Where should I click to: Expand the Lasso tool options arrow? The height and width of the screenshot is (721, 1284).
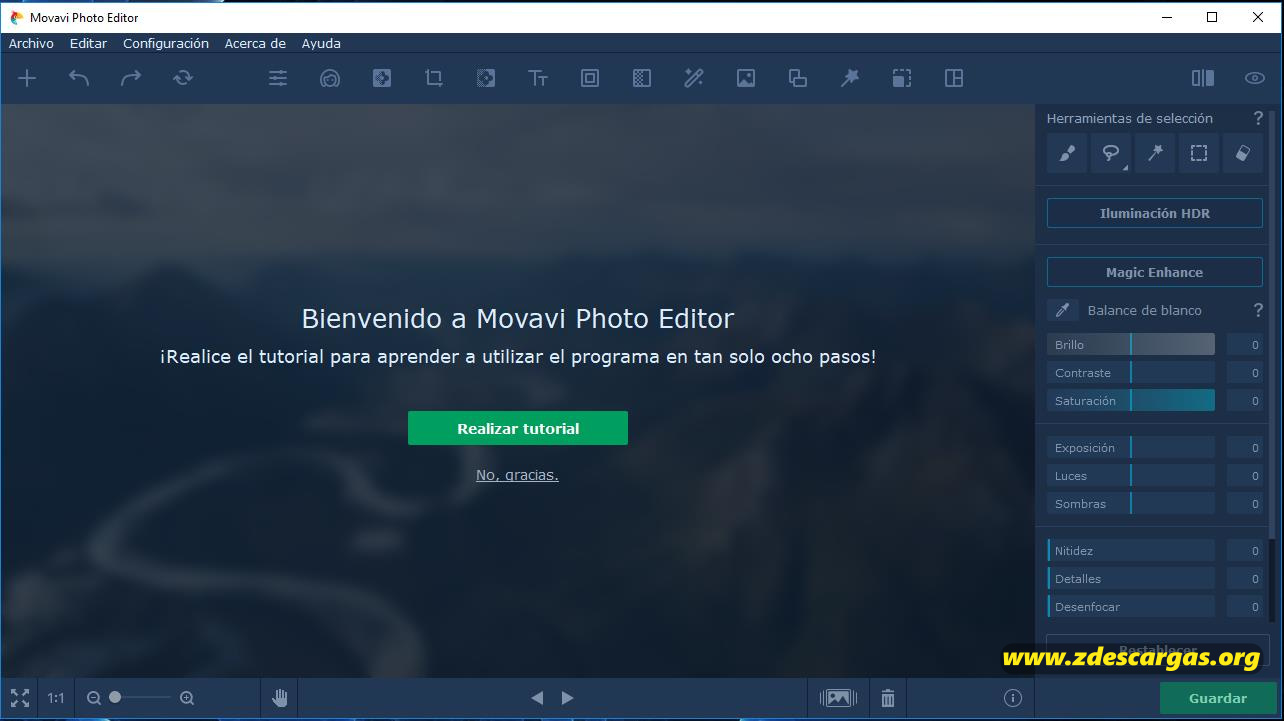click(1125, 168)
